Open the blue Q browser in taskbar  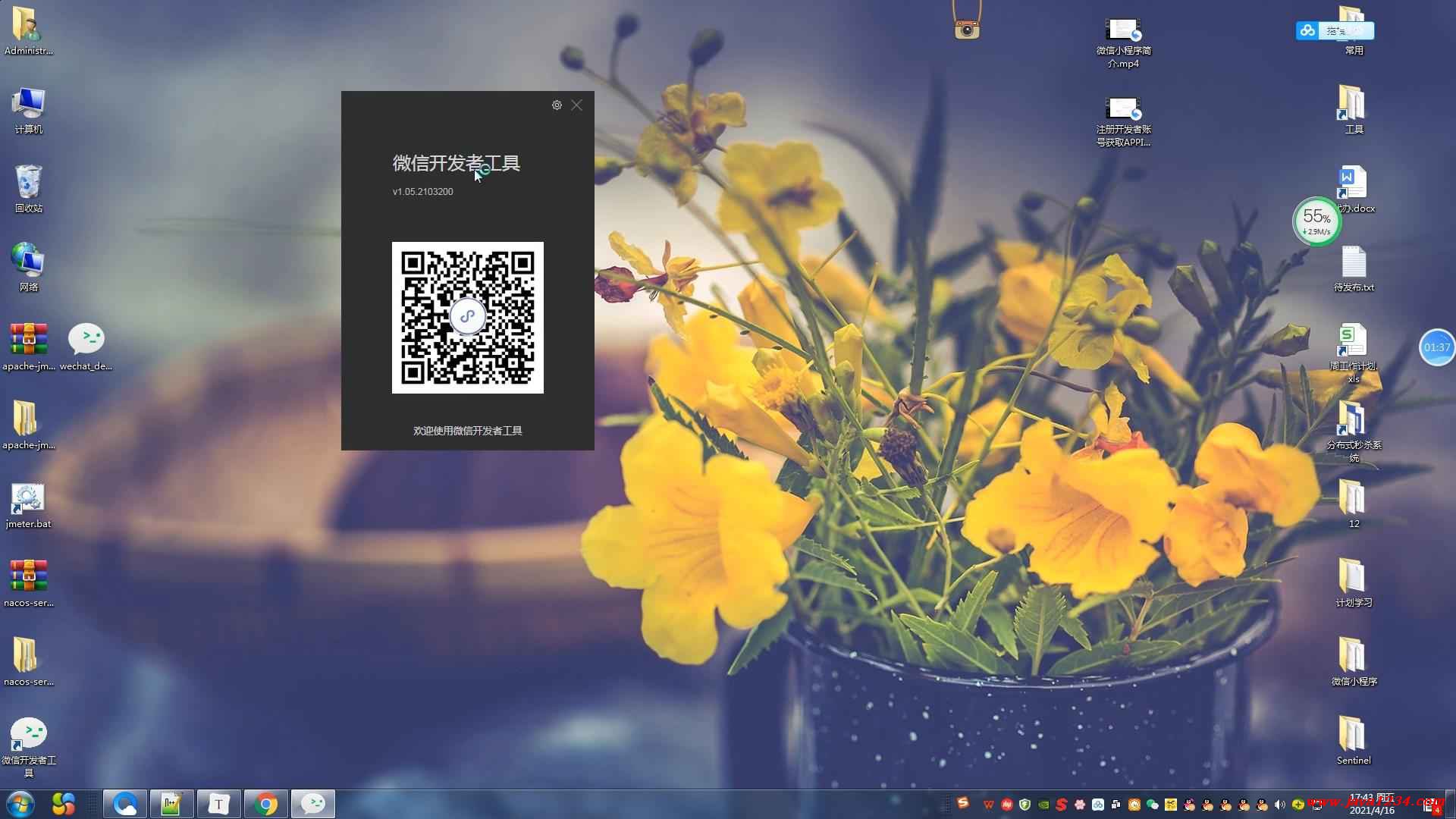coord(124,804)
